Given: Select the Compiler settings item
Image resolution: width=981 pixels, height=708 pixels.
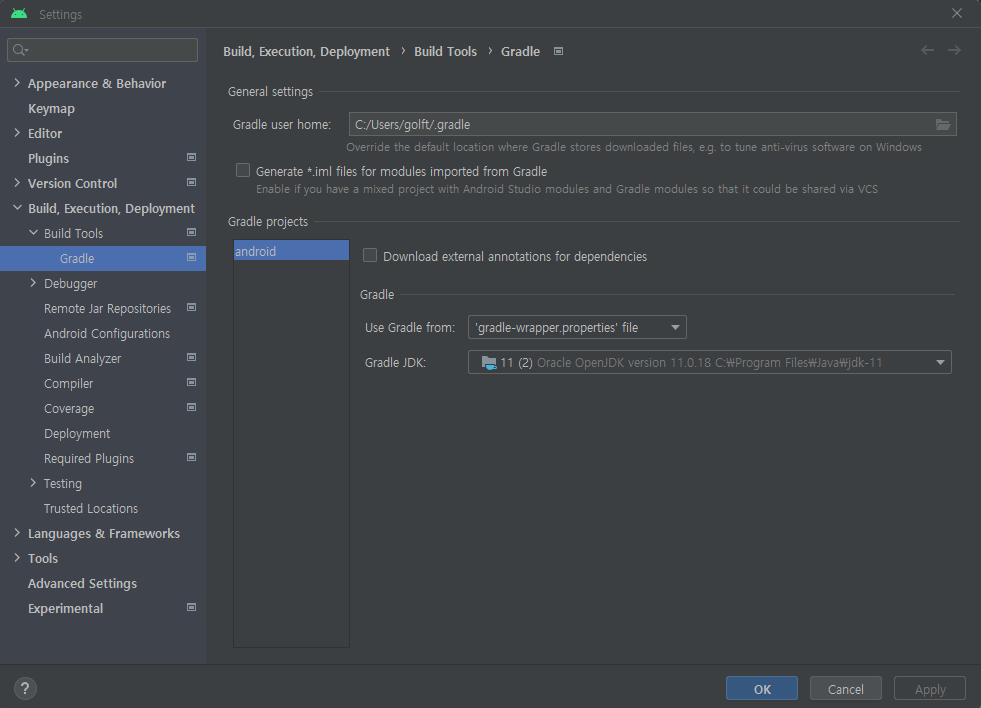Looking at the screenshot, I should pyautogui.click(x=68, y=383).
